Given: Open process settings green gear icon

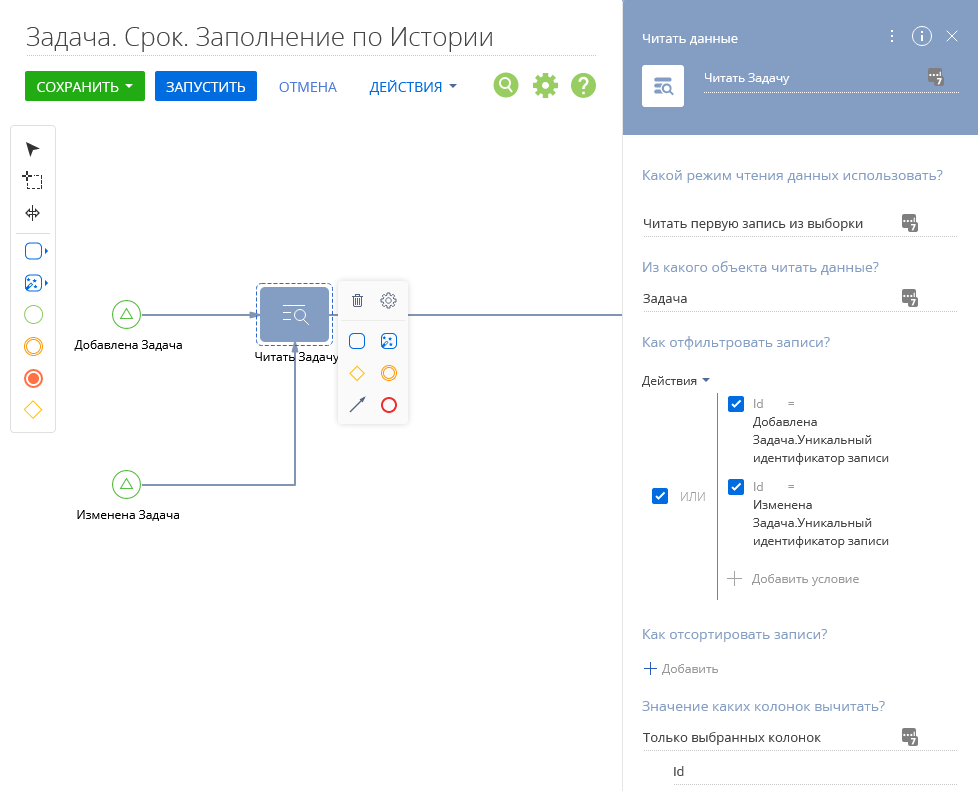Looking at the screenshot, I should [545, 85].
